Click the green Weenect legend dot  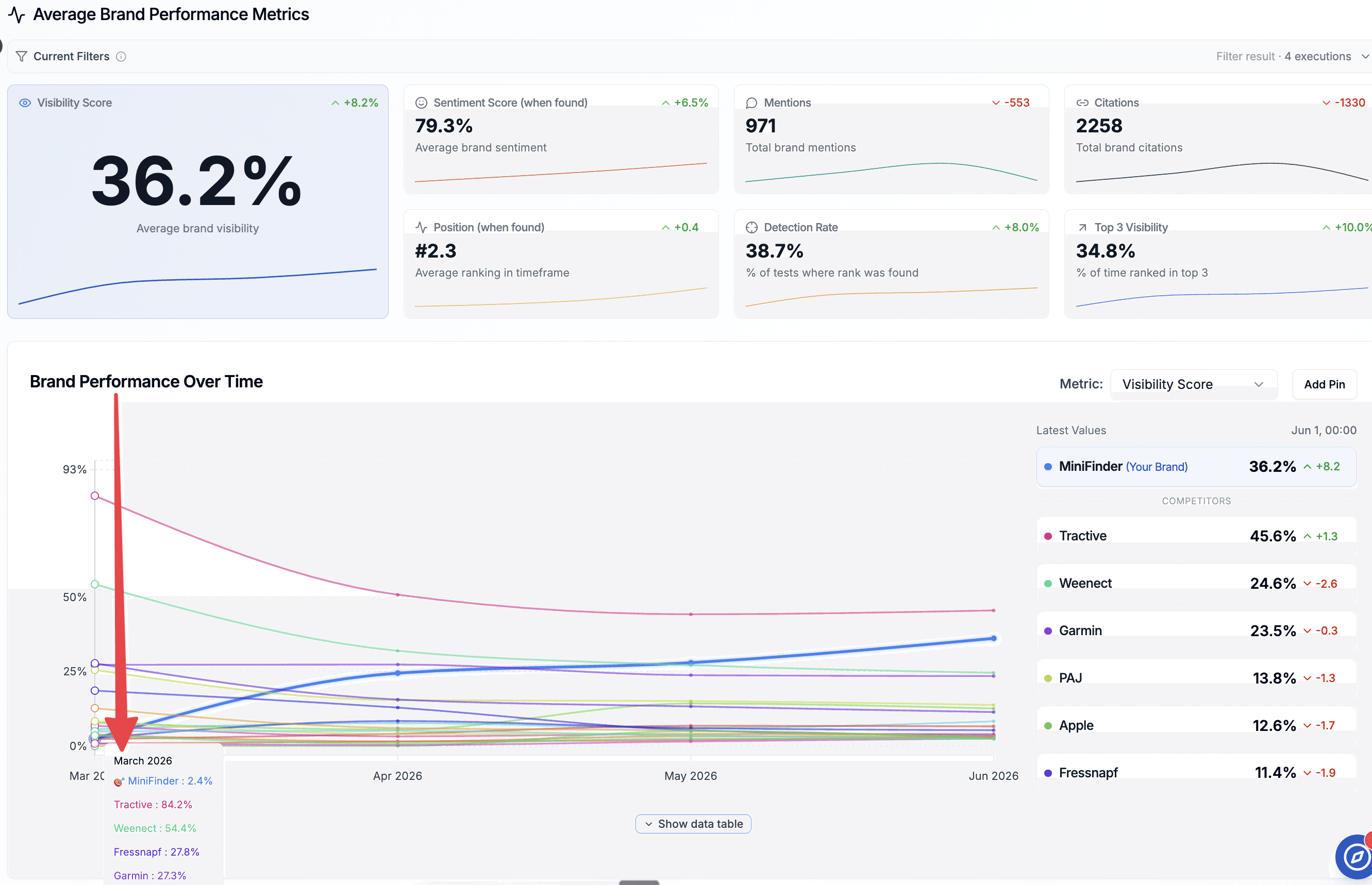(1048, 583)
